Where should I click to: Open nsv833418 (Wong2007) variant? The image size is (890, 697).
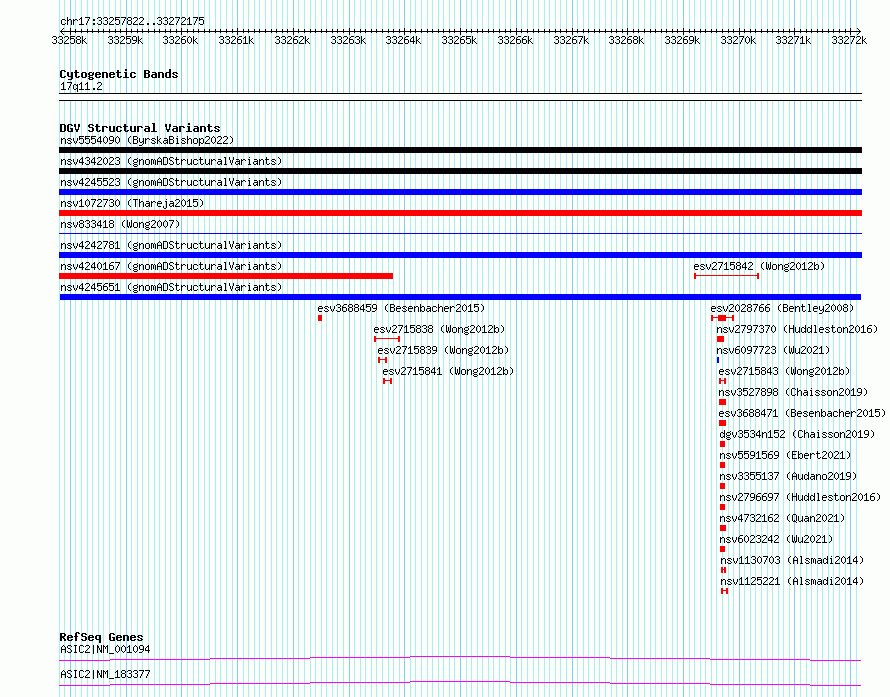[120, 224]
